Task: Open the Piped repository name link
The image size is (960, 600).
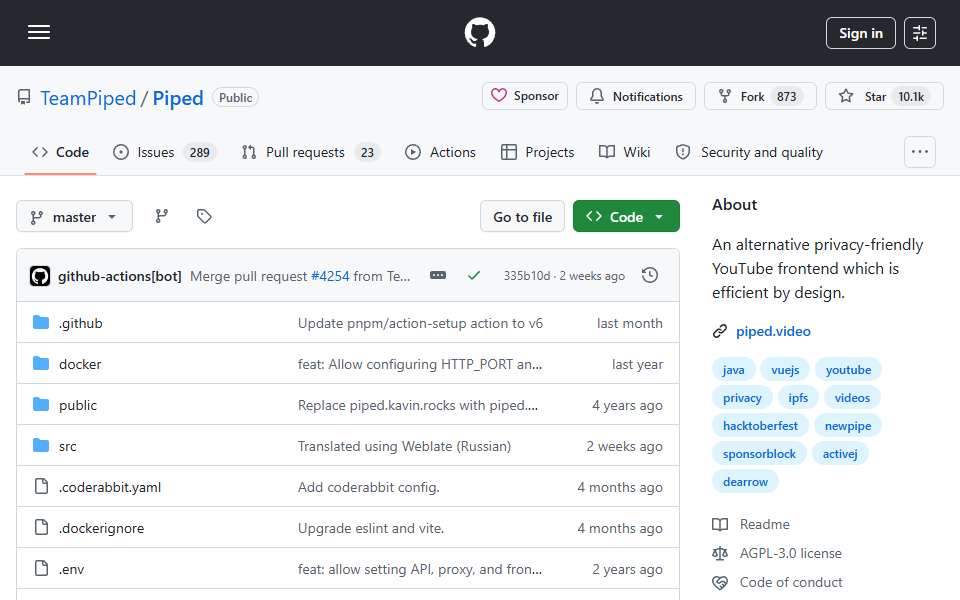Action: 178,98
